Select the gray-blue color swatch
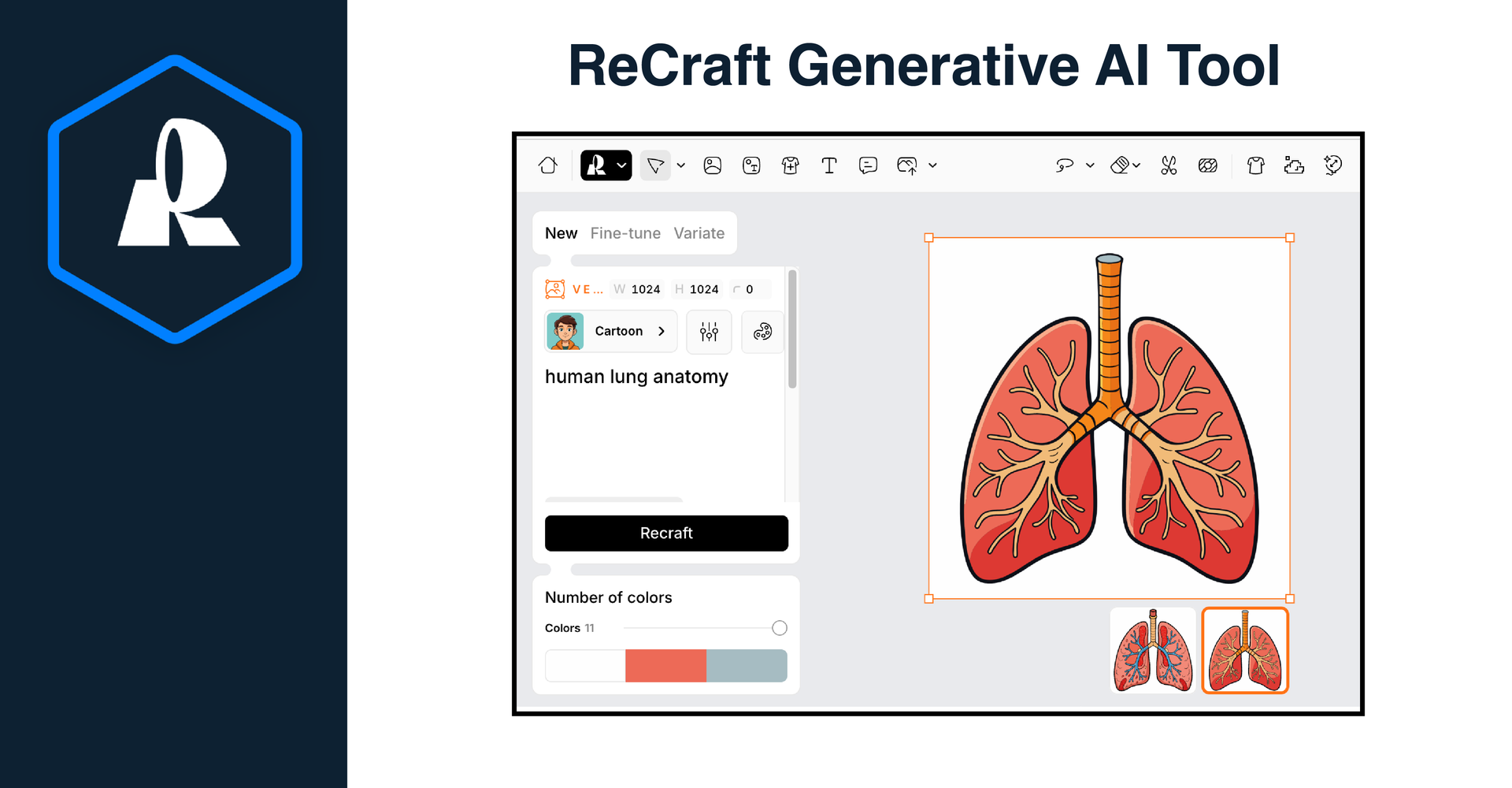1512x788 pixels. pos(747,666)
